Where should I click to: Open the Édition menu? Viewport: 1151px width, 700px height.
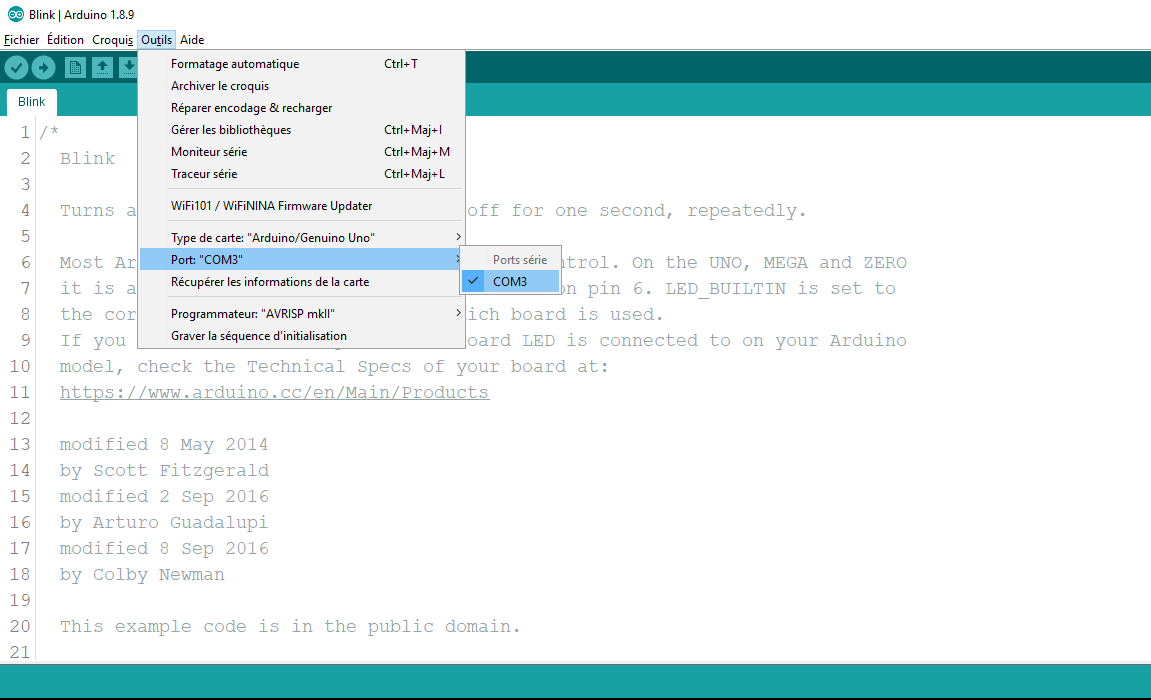coord(65,40)
